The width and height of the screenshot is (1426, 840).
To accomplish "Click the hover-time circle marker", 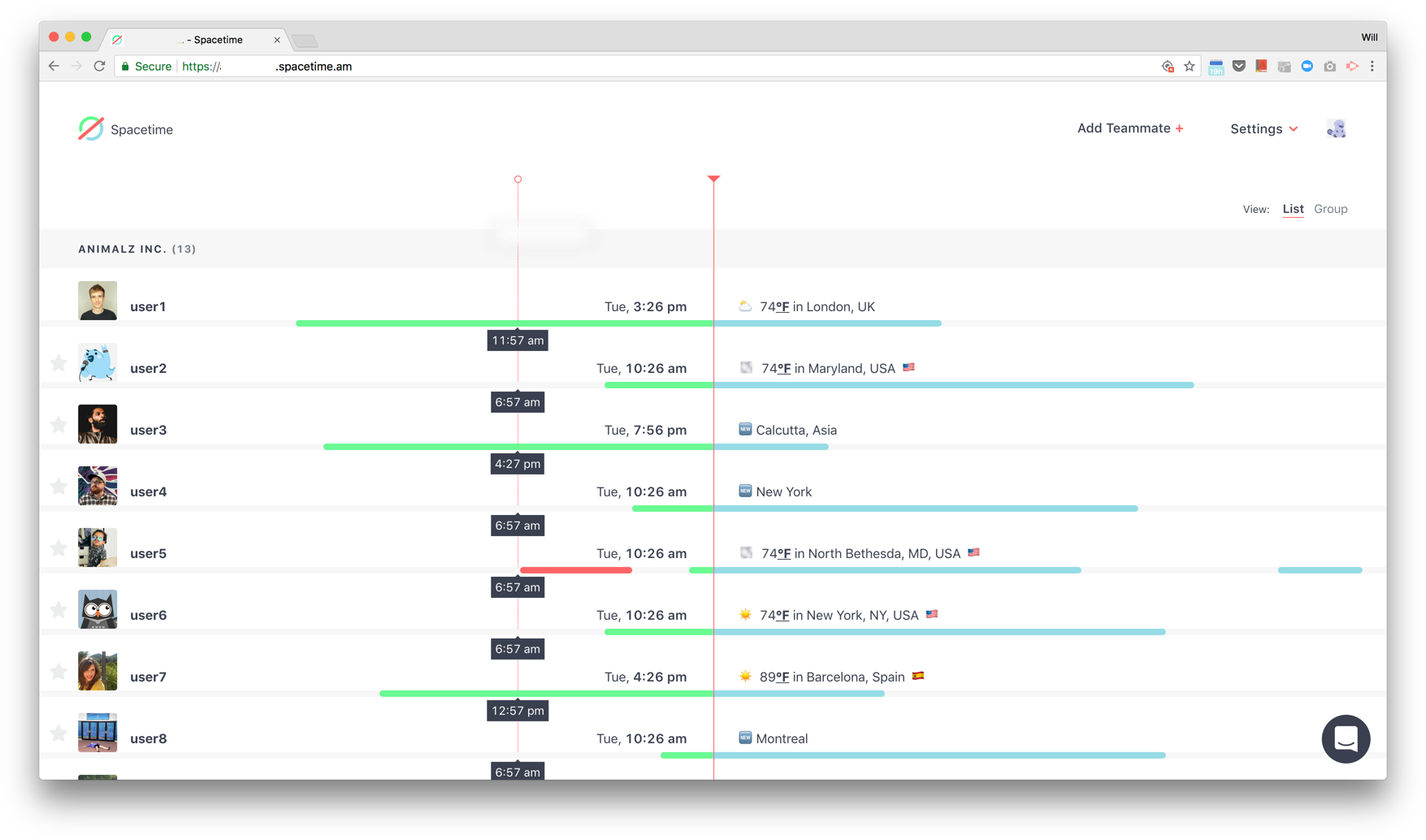I will coord(518,180).
